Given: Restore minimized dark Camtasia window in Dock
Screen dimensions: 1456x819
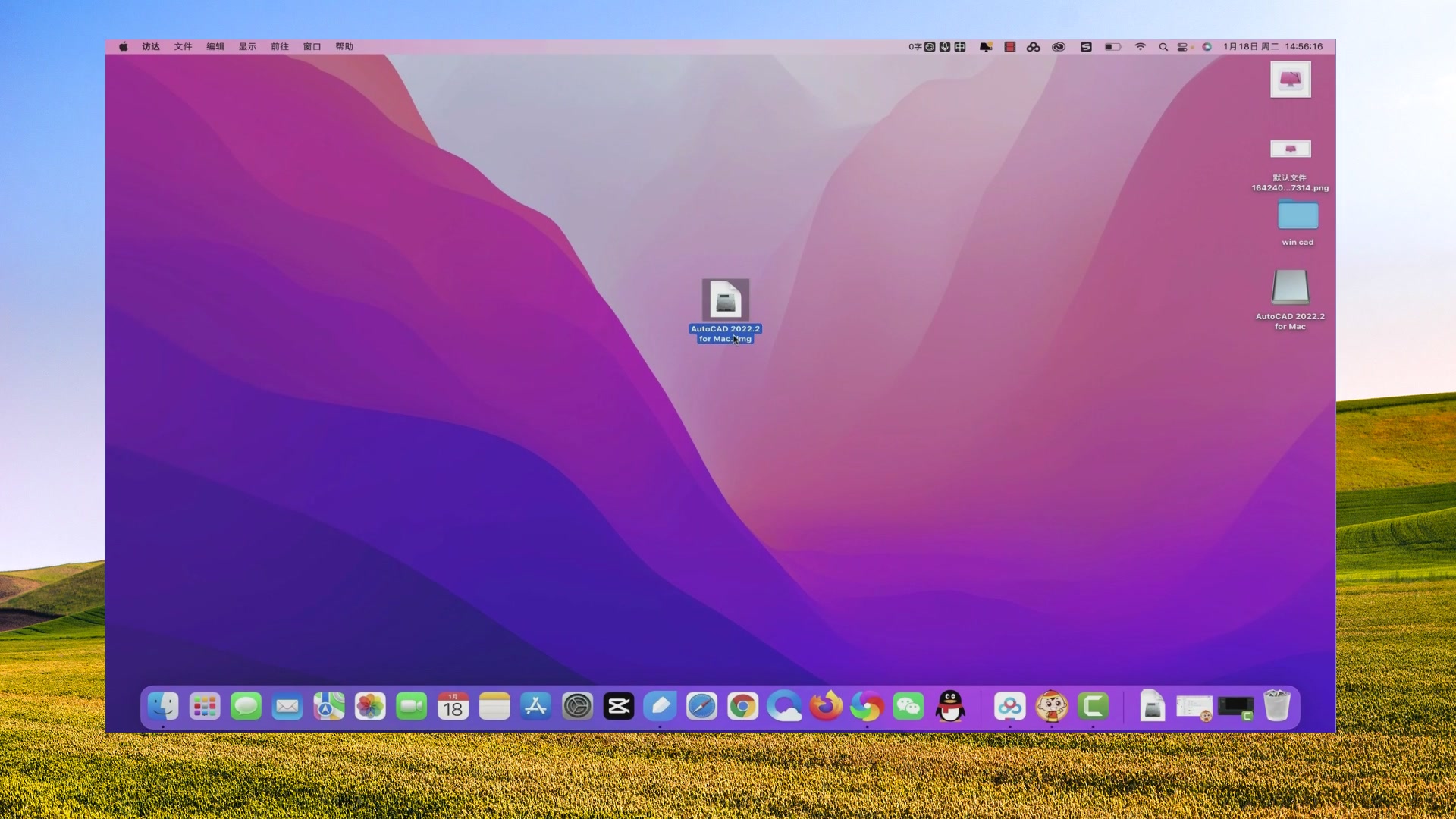Looking at the screenshot, I should (x=1235, y=708).
